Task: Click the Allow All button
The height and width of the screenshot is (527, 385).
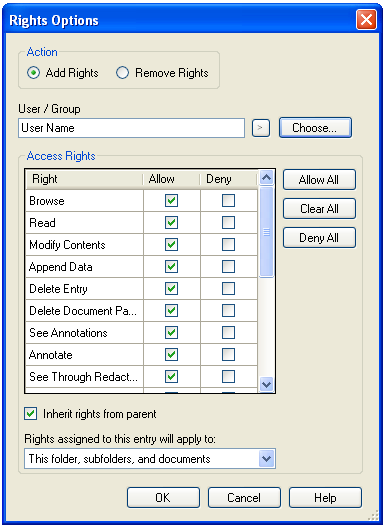Action: point(319,180)
